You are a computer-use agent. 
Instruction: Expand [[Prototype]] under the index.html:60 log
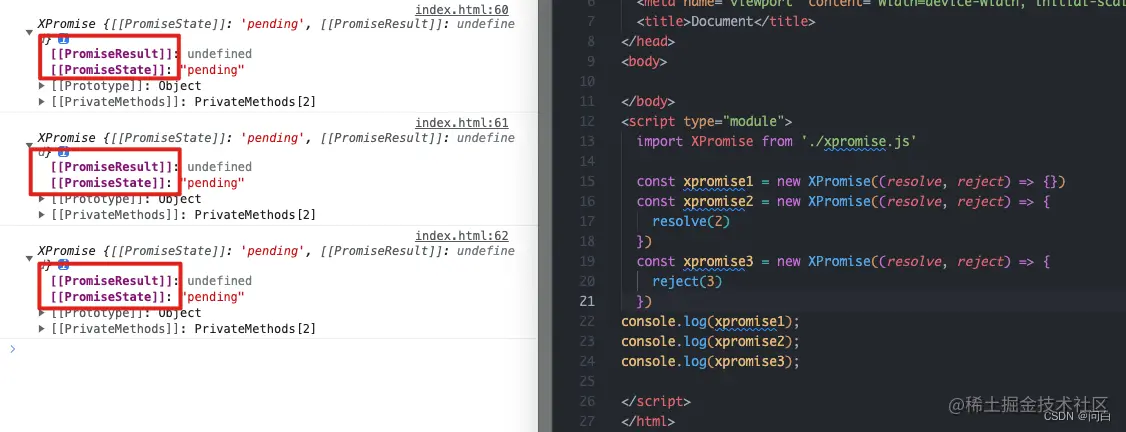click(x=42, y=86)
